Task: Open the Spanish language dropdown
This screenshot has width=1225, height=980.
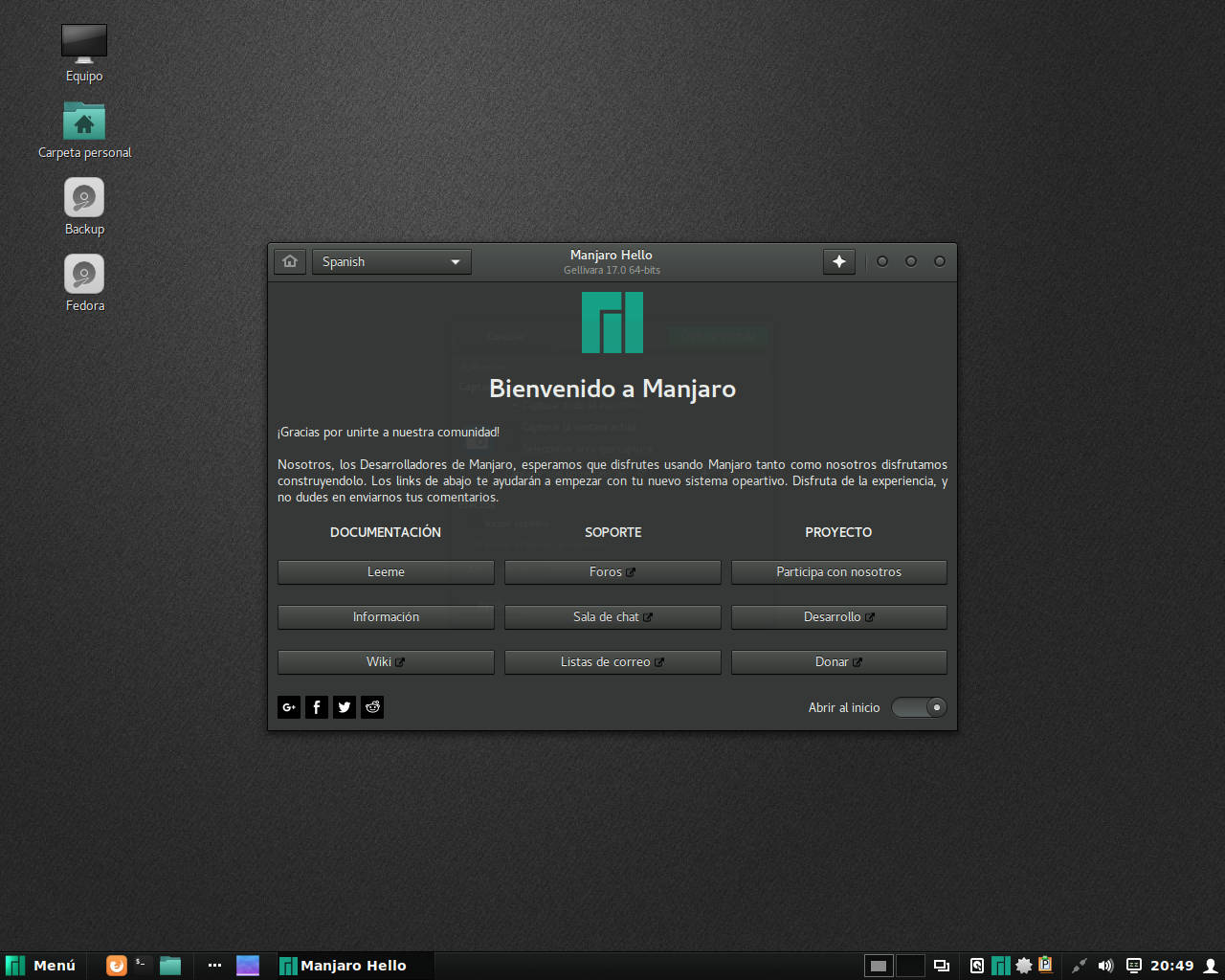Action: click(x=391, y=261)
